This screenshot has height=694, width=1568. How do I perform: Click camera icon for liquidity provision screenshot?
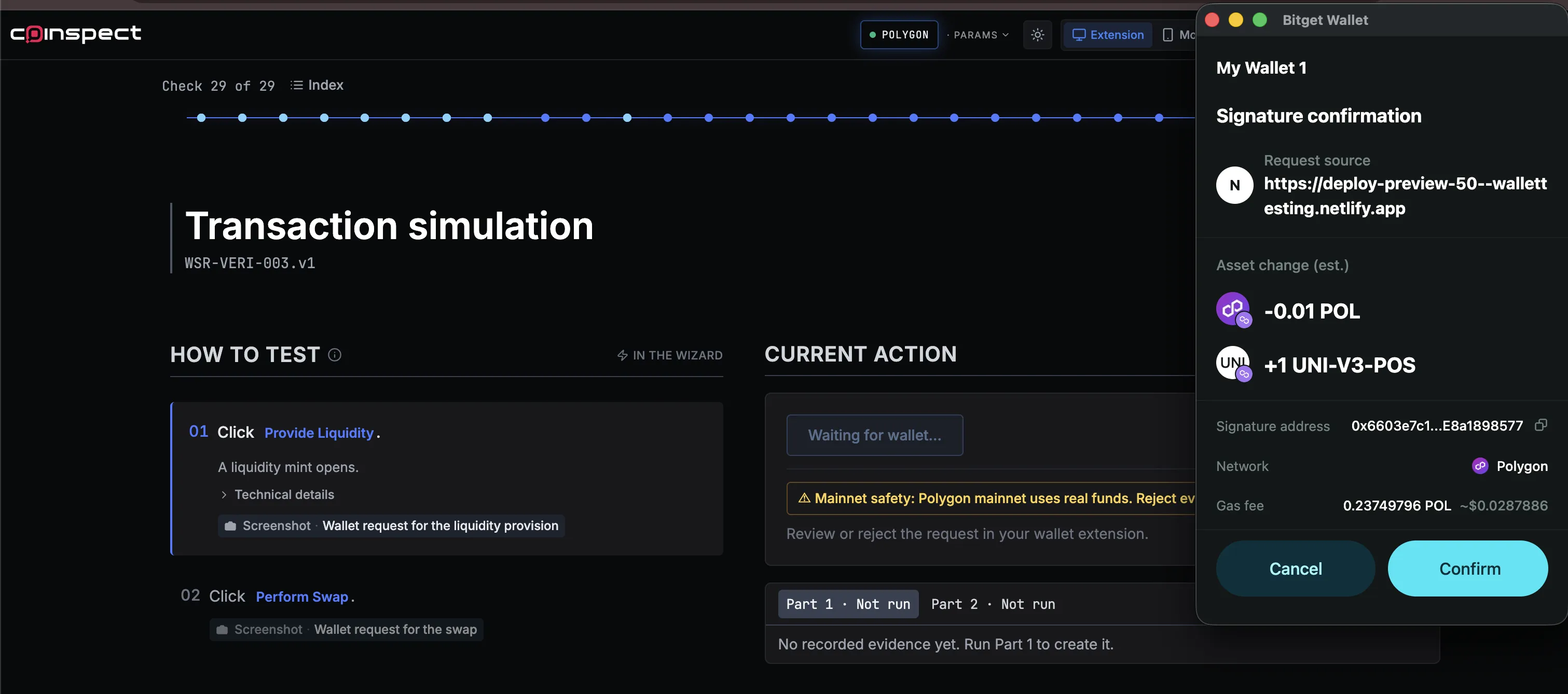click(230, 526)
